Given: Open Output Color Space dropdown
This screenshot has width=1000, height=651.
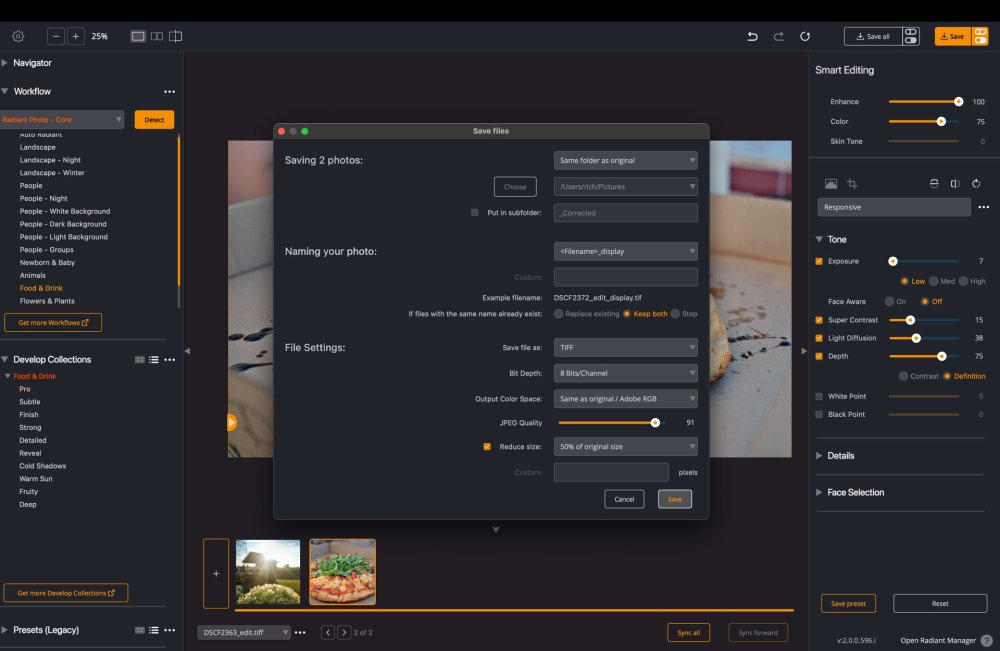Looking at the screenshot, I should 626,399.
